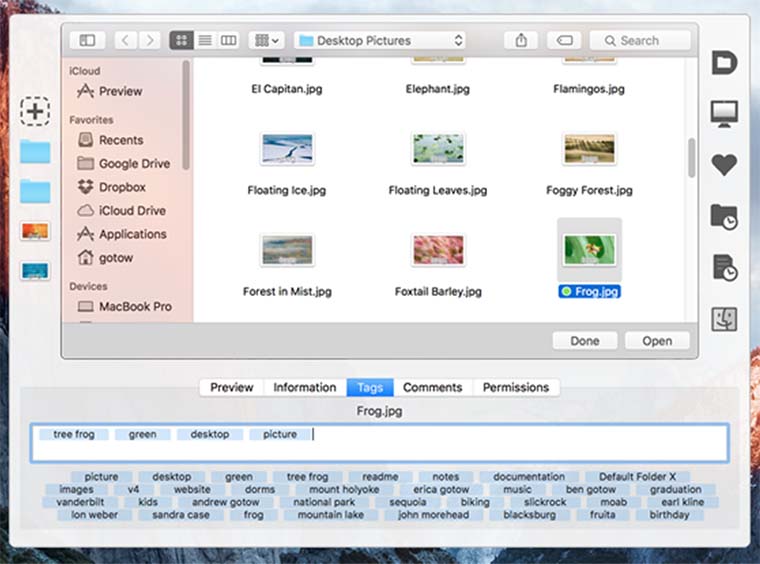This screenshot has width=760, height=564.
Task: Click inside the tags entry field
Action: [x=380, y=443]
